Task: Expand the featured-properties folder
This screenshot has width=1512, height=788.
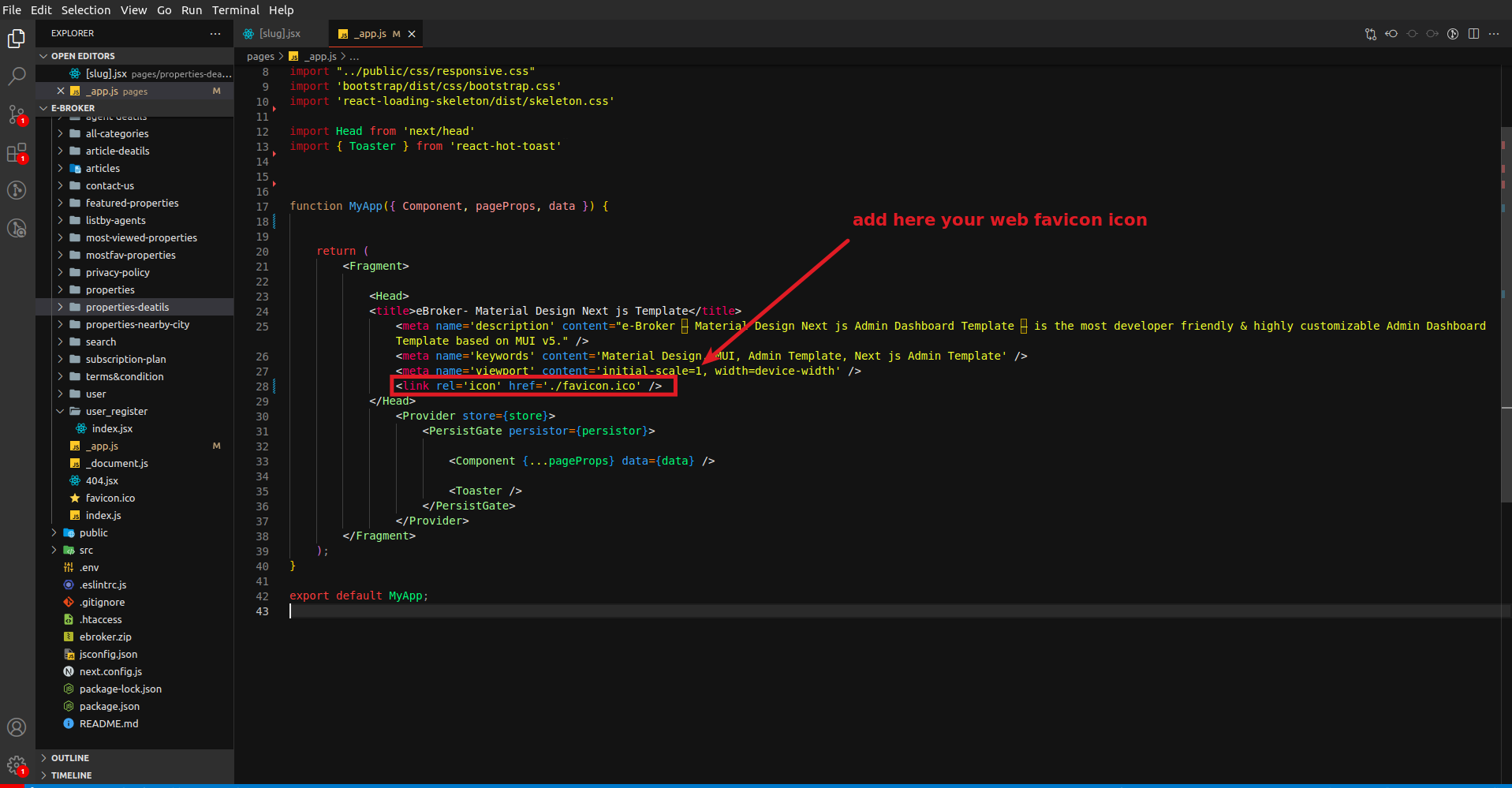Action: (x=134, y=203)
